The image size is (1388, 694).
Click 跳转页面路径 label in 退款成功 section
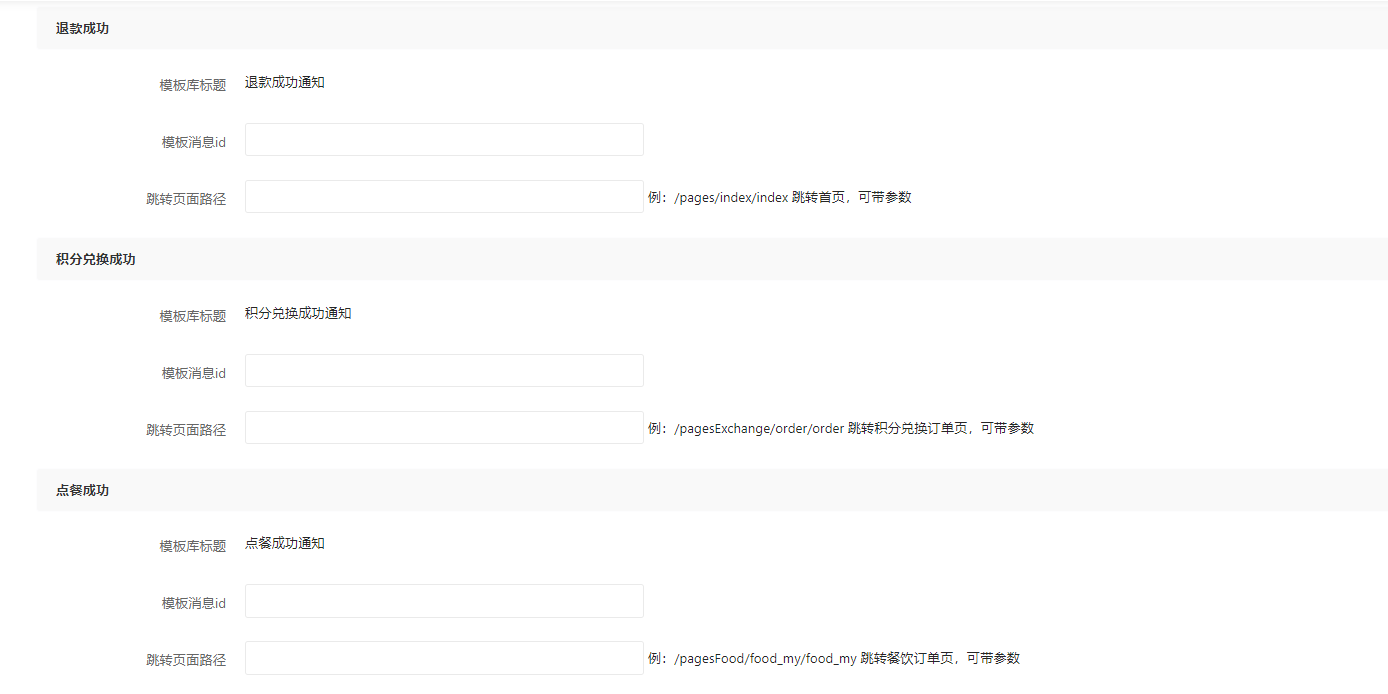coord(186,200)
